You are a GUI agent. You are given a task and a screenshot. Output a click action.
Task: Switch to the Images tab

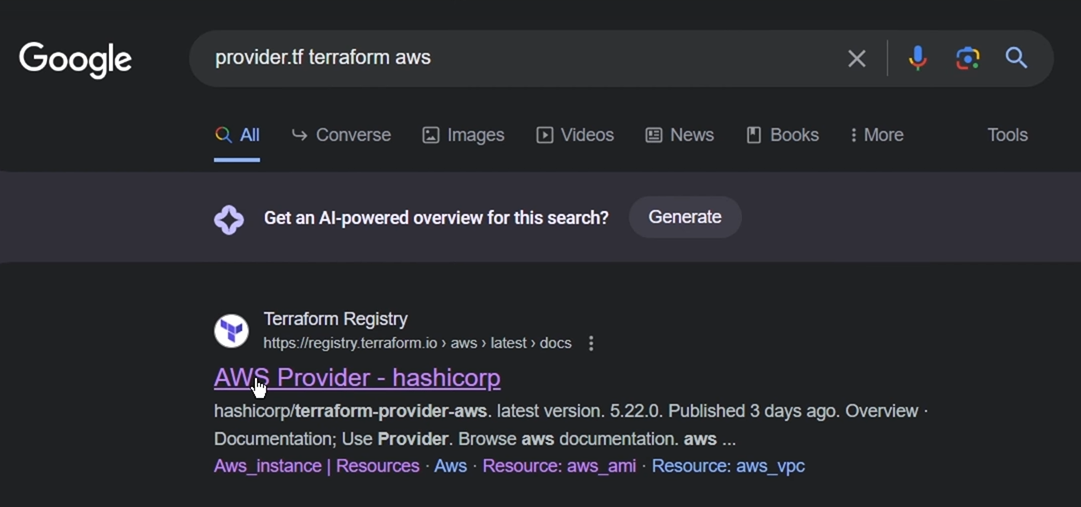[463, 135]
